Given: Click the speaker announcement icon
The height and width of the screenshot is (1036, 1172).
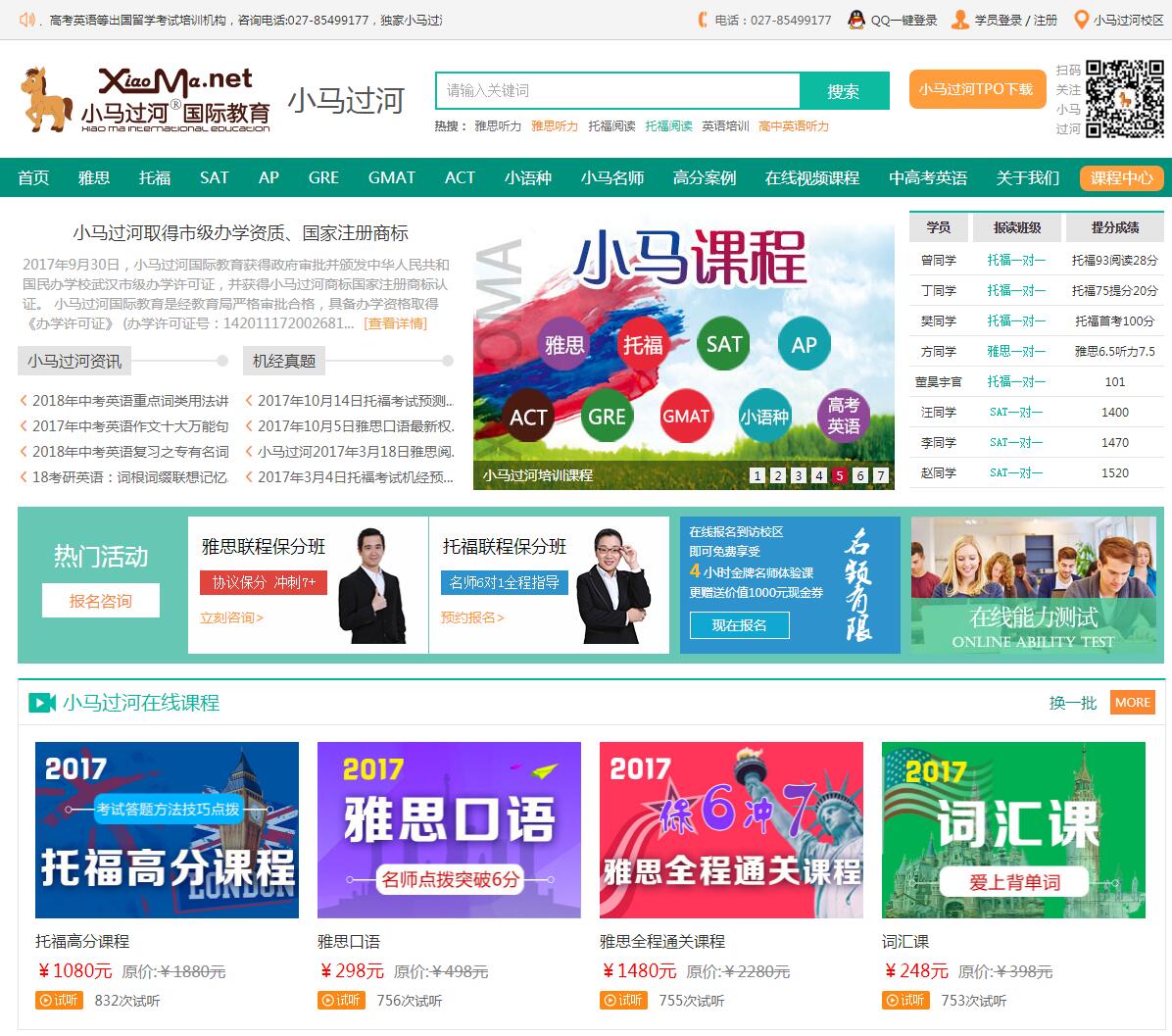Looking at the screenshot, I should coord(26,20).
